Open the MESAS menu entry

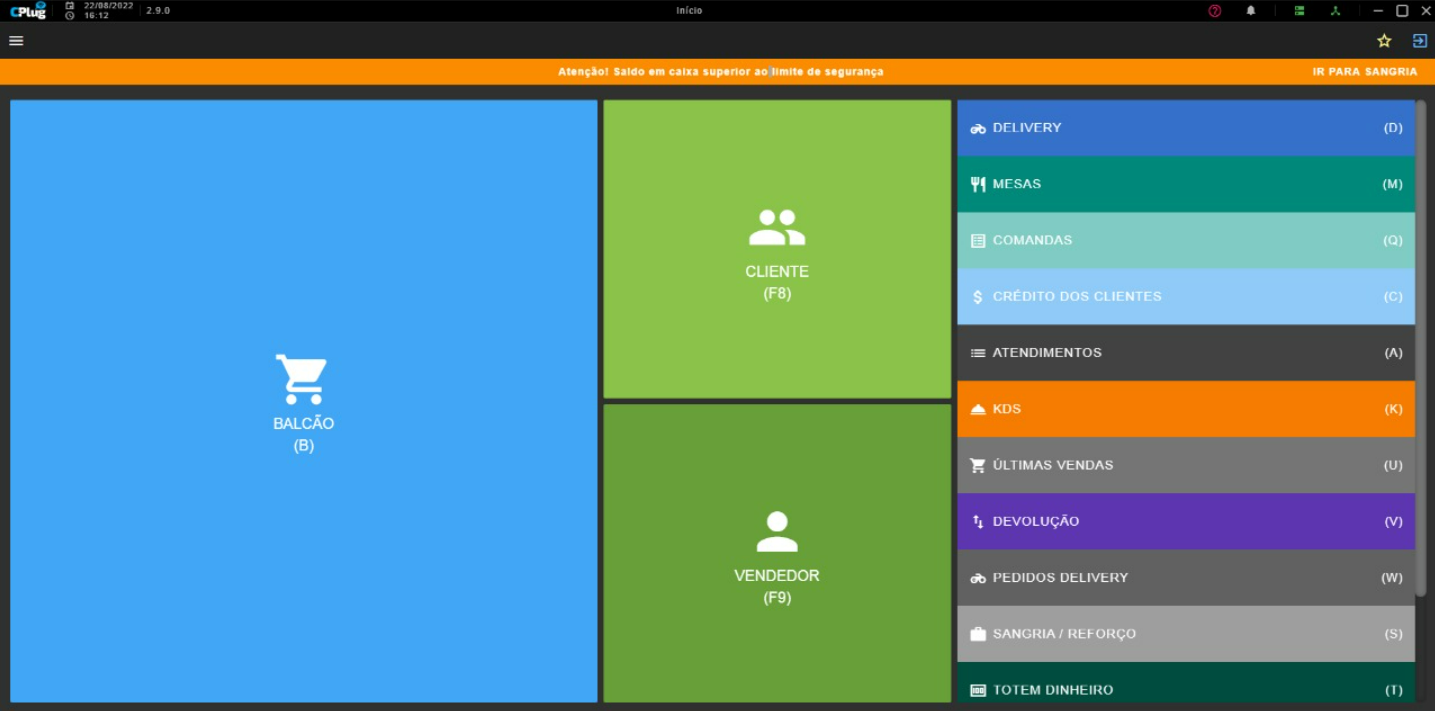point(1186,184)
